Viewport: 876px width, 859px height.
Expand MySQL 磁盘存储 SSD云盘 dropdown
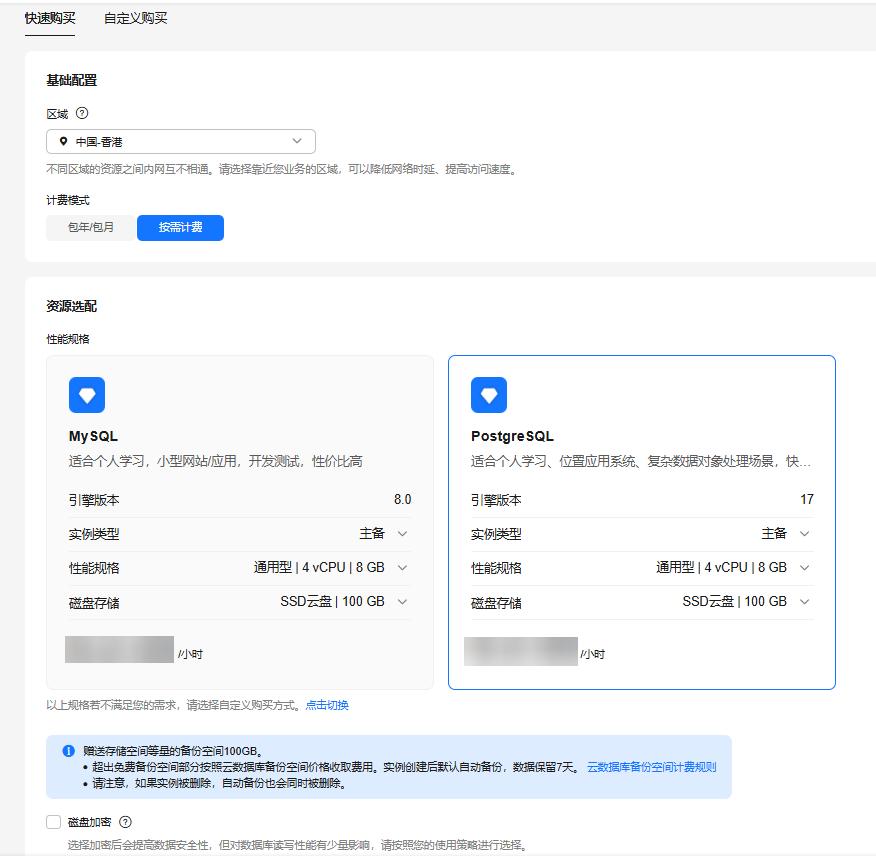pos(344,602)
